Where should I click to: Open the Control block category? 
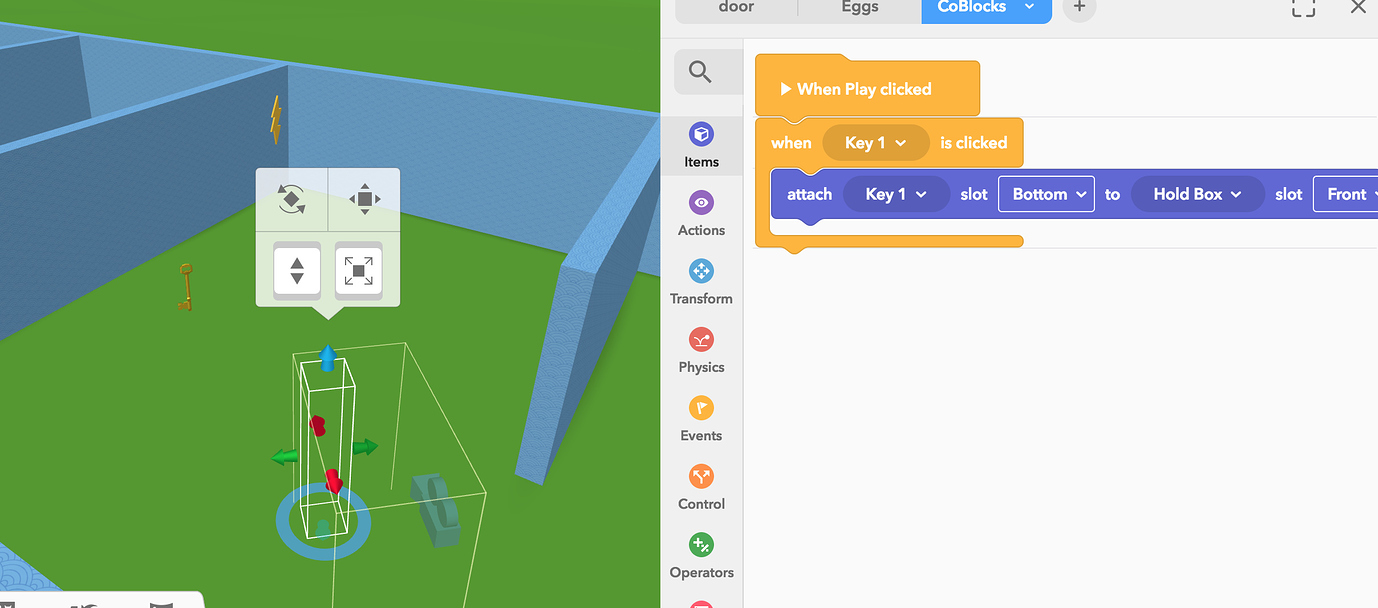pos(701,487)
